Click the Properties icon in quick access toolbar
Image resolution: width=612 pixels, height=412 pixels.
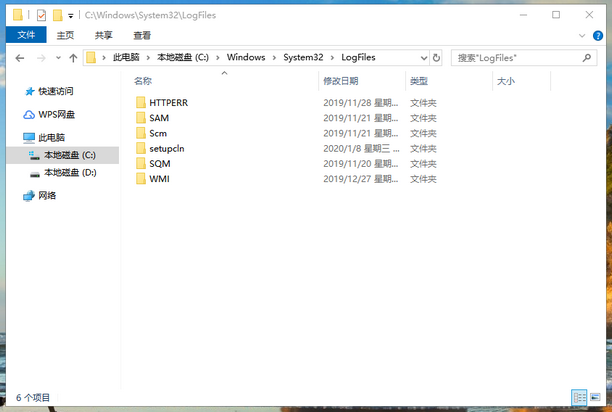(40, 16)
